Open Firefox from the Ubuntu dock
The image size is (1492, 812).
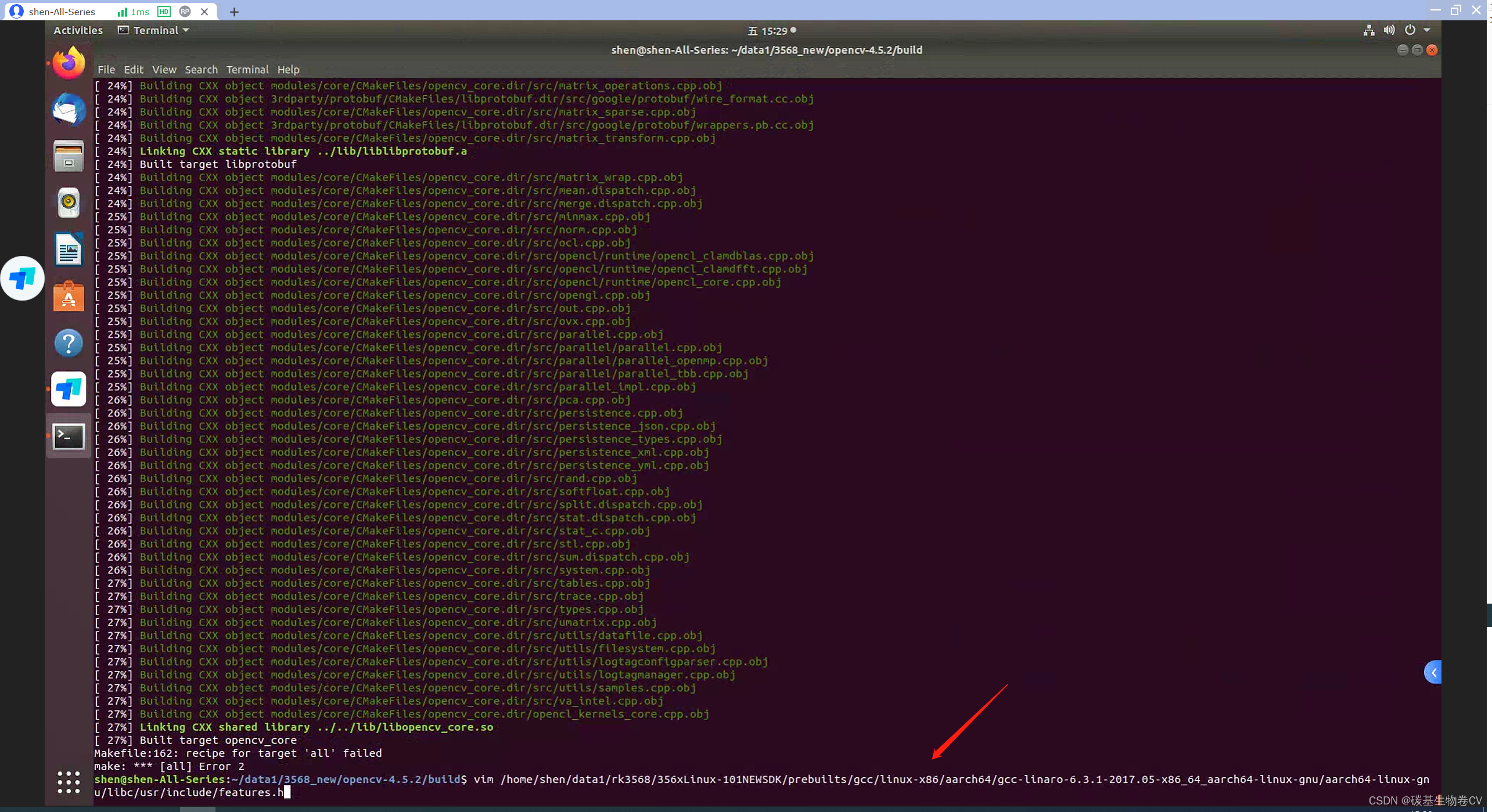tap(69, 63)
